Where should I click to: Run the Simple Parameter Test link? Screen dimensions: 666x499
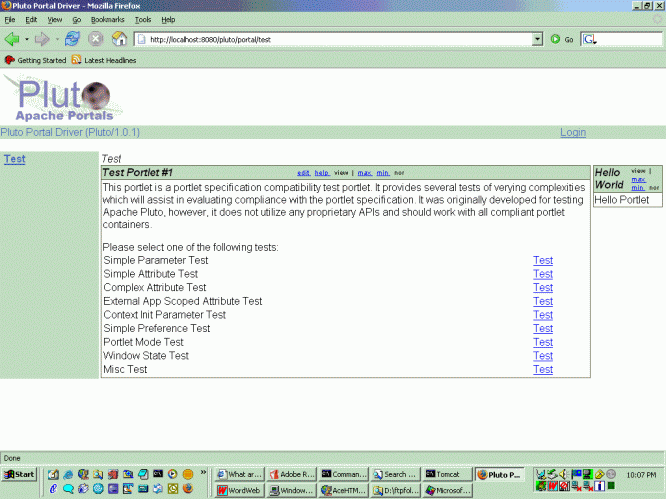[x=542, y=260]
